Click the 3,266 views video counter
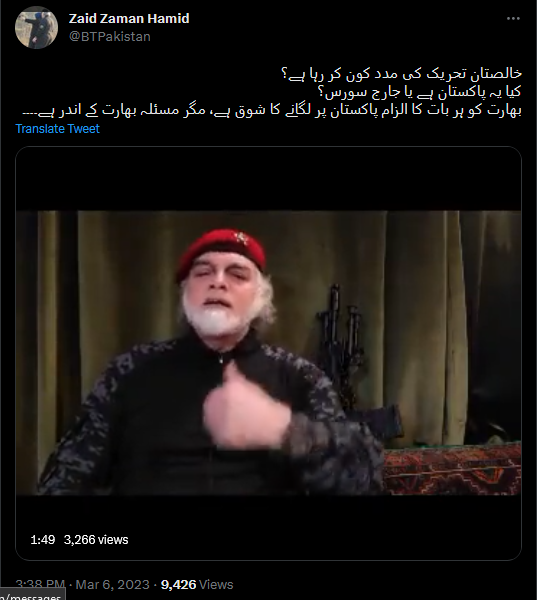The image size is (537, 600). click(x=96, y=540)
